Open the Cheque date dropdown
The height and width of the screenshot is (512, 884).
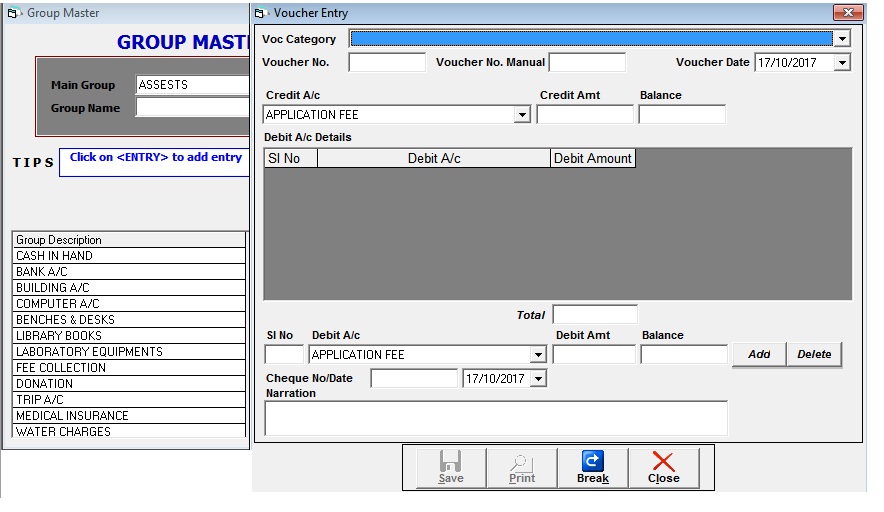pos(538,379)
